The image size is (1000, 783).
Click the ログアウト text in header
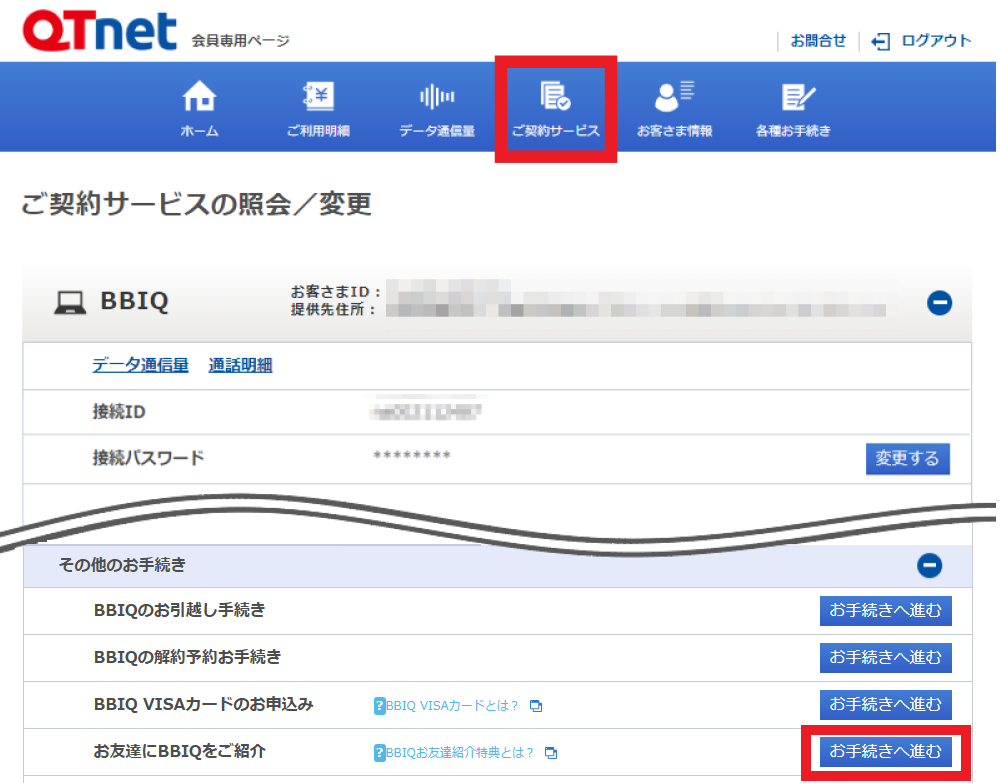point(936,41)
